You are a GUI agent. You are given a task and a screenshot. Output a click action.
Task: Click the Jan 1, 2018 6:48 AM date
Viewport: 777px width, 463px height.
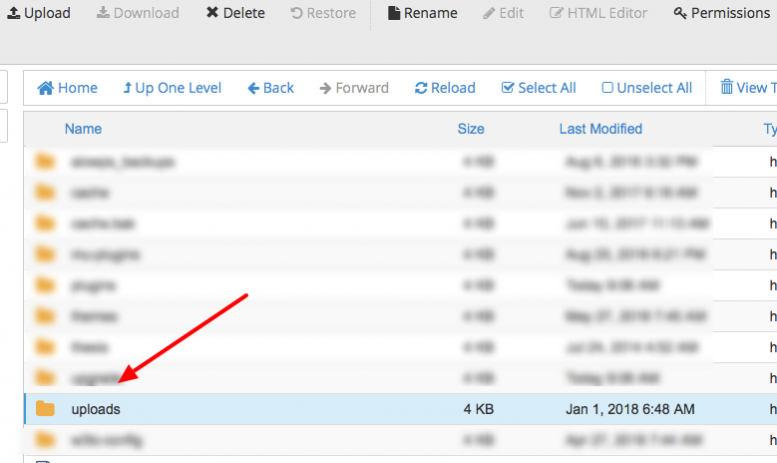coord(630,409)
